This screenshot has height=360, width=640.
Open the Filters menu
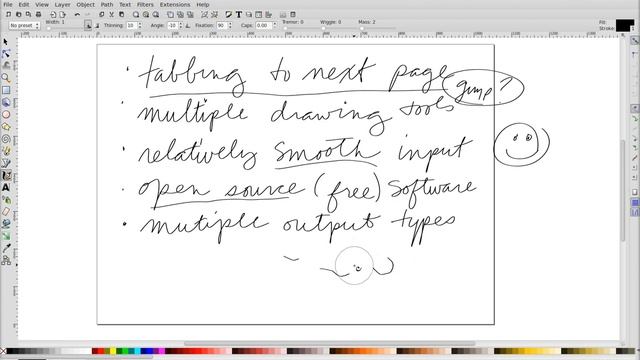pos(145,4)
